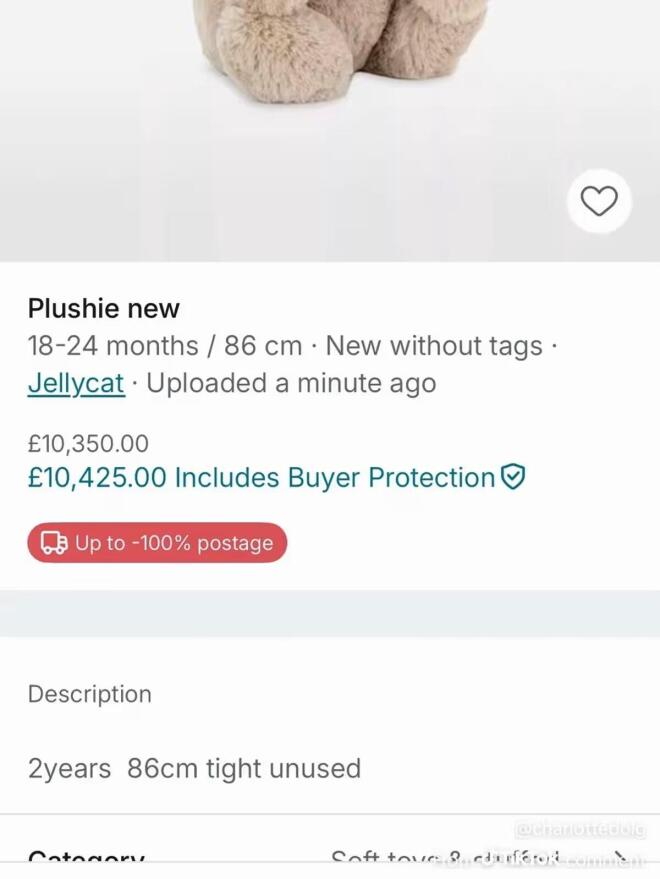The image size is (660, 879).
Task: Tap the delivery truck icon in postage badge
Action: [54, 543]
